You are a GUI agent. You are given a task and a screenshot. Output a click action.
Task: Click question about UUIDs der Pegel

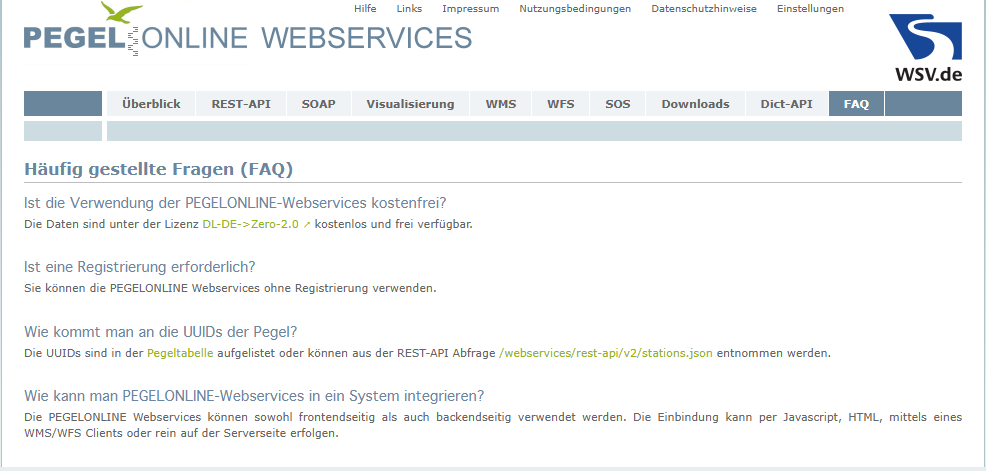[x=160, y=331]
